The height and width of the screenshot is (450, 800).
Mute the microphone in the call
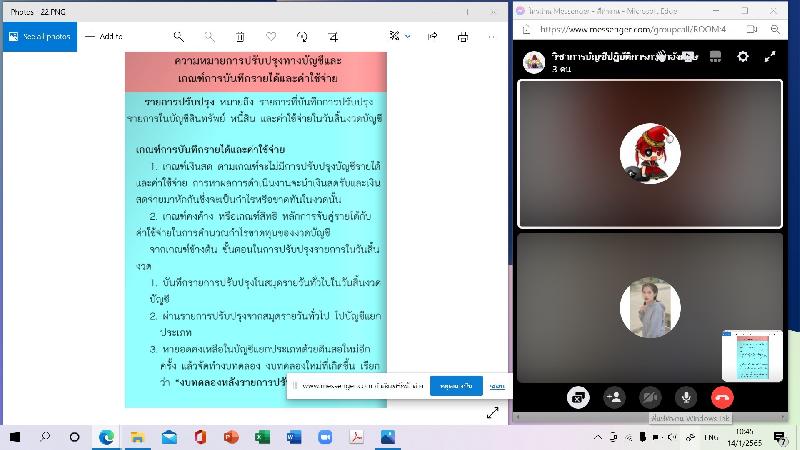685,397
